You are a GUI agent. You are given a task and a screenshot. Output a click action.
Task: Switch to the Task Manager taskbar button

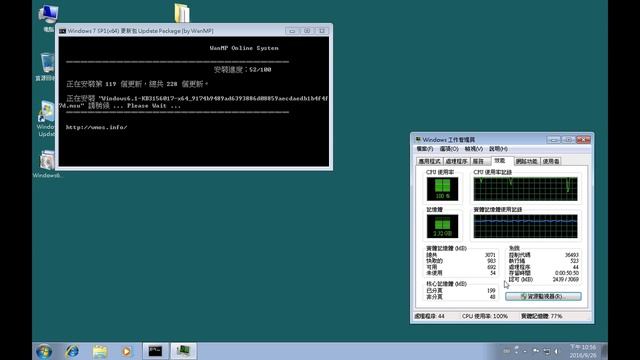coord(183,351)
